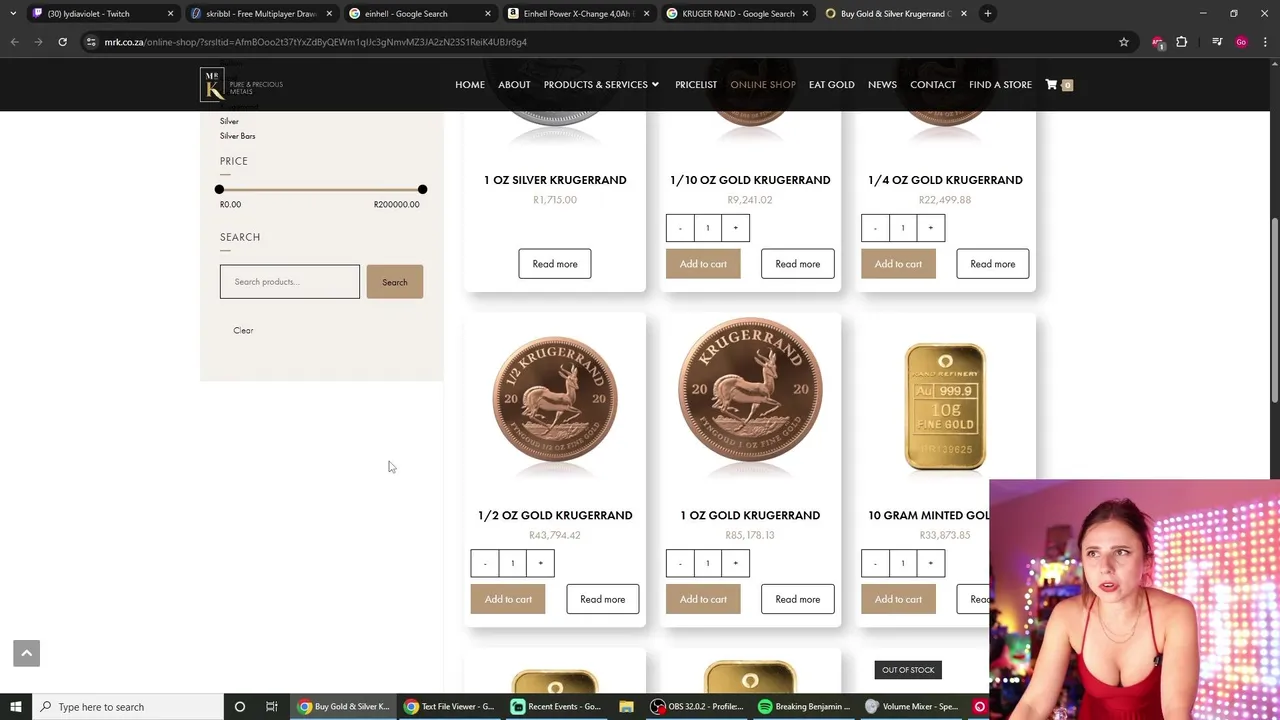The image size is (1280, 720).
Task: Decrease quantity of 1/2 oz Gold Krugerrand
Action: (x=485, y=563)
